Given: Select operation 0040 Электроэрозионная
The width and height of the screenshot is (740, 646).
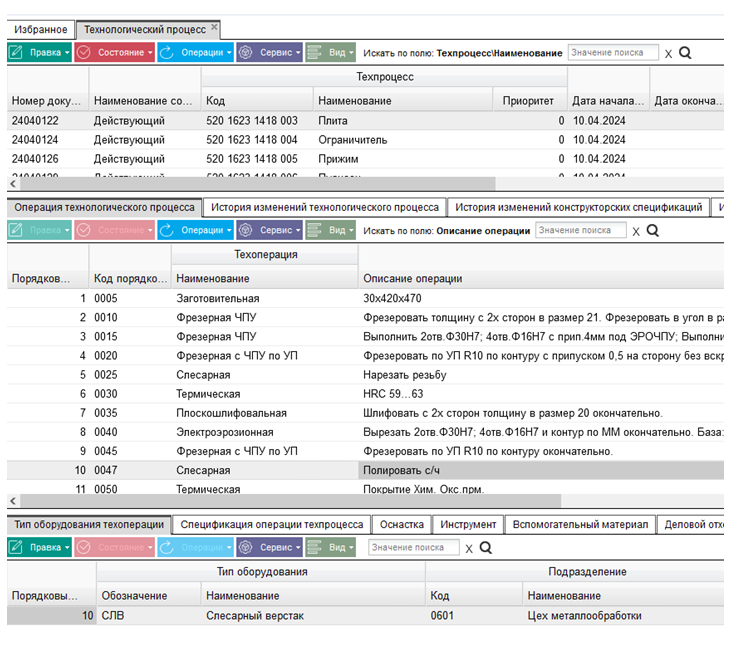Looking at the screenshot, I should click(365, 432).
